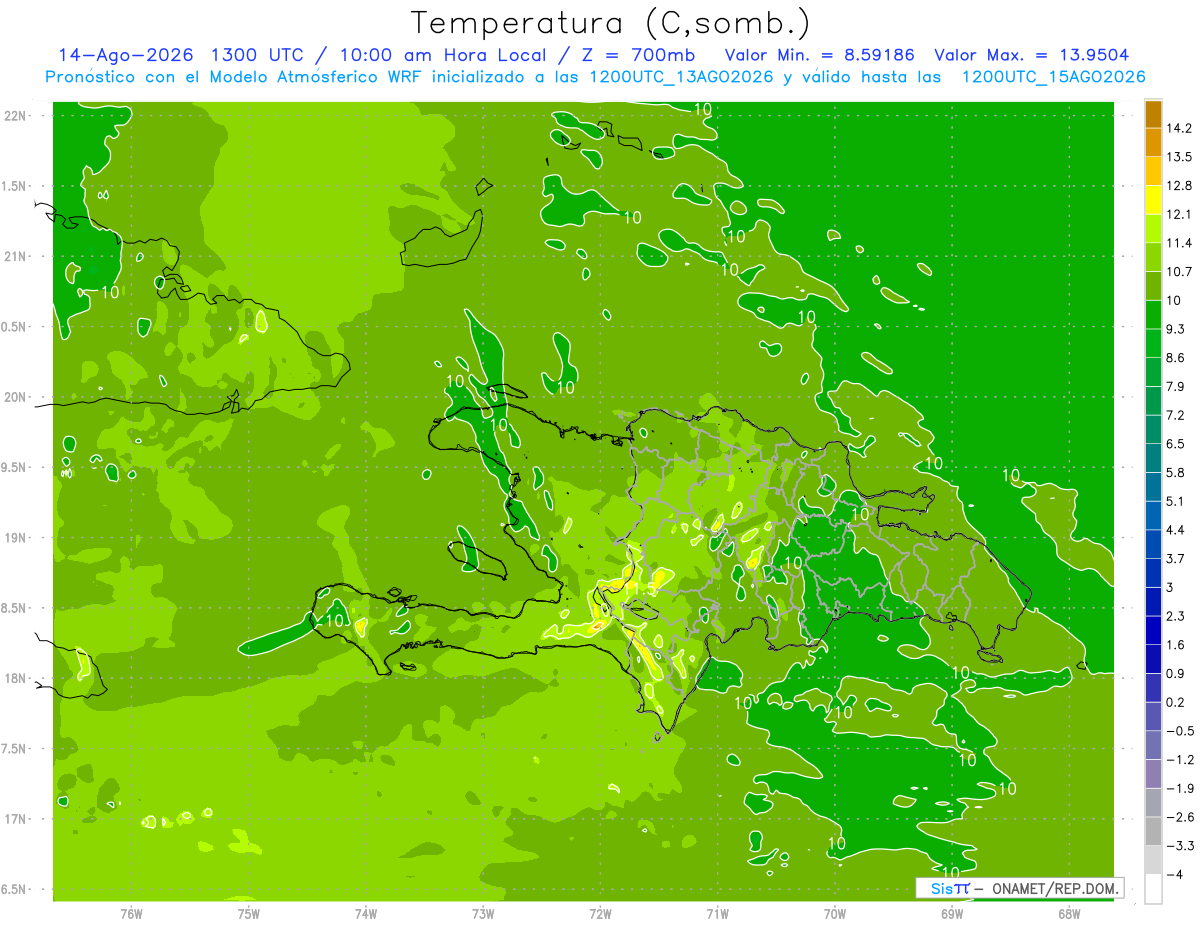Click the -3.3 colorbar value
This screenshot has width=1200, height=927.
pos(1179,846)
